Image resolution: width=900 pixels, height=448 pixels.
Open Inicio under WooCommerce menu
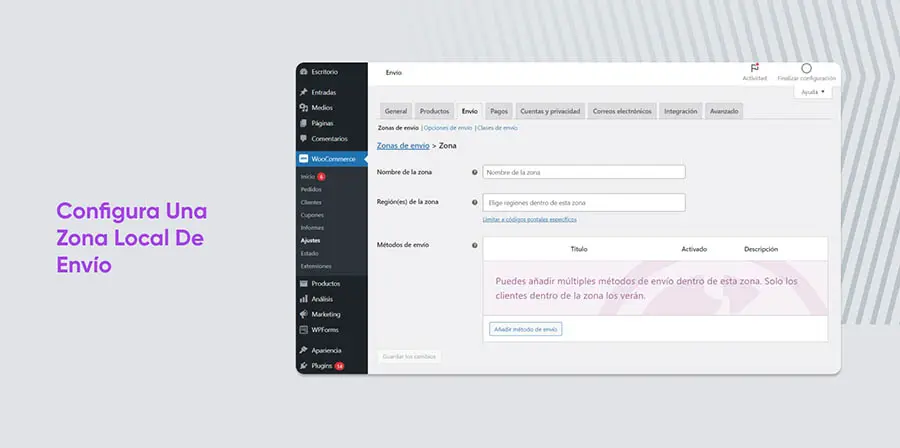(x=308, y=177)
